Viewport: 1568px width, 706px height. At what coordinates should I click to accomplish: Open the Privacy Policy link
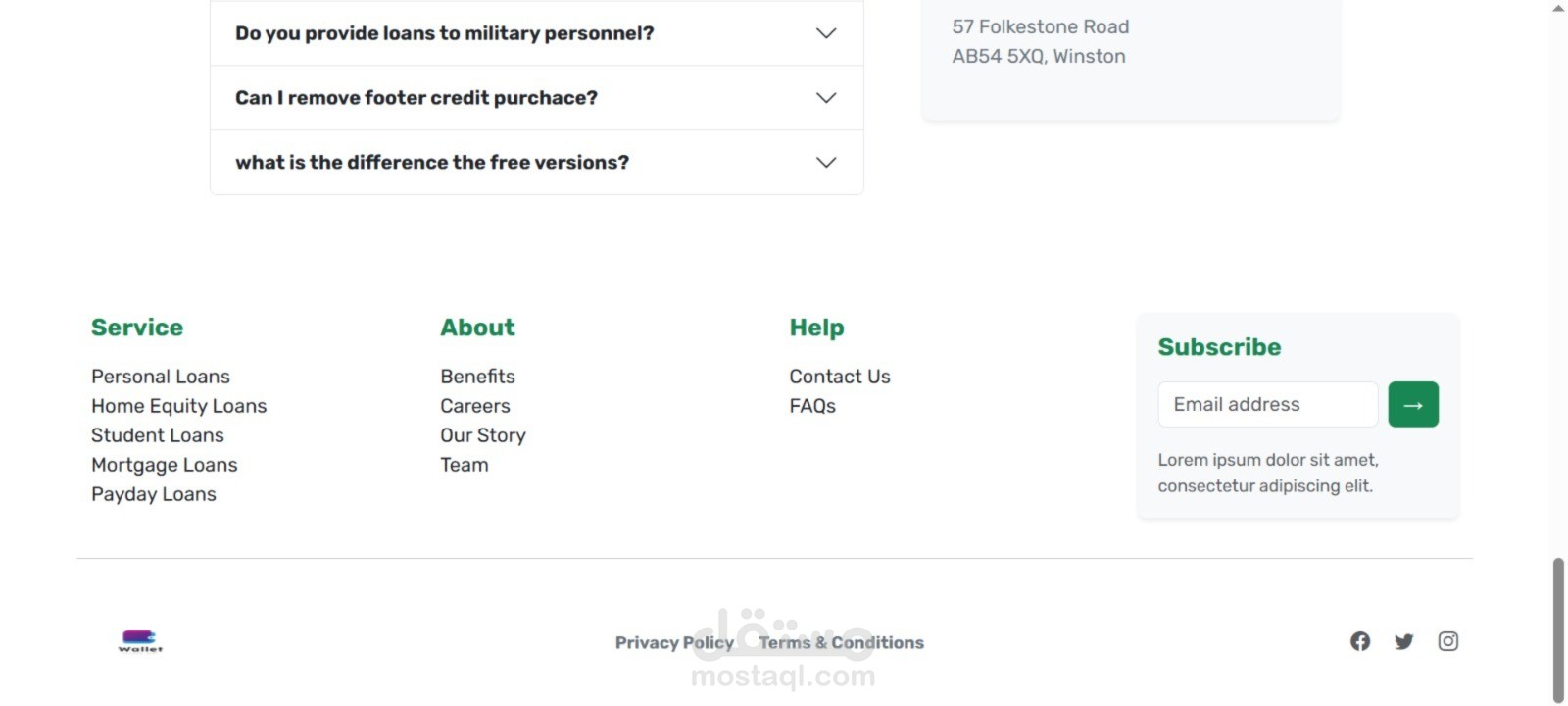pyautogui.click(x=674, y=643)
